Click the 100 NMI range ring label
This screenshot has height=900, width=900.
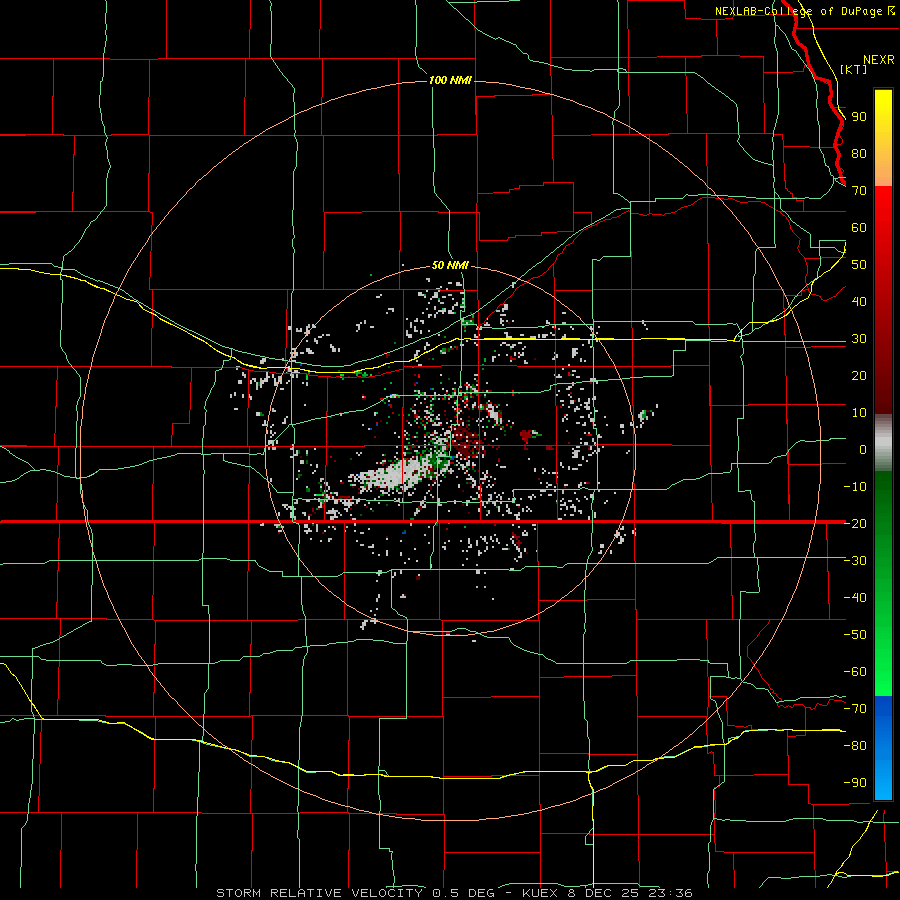[450, 80]
